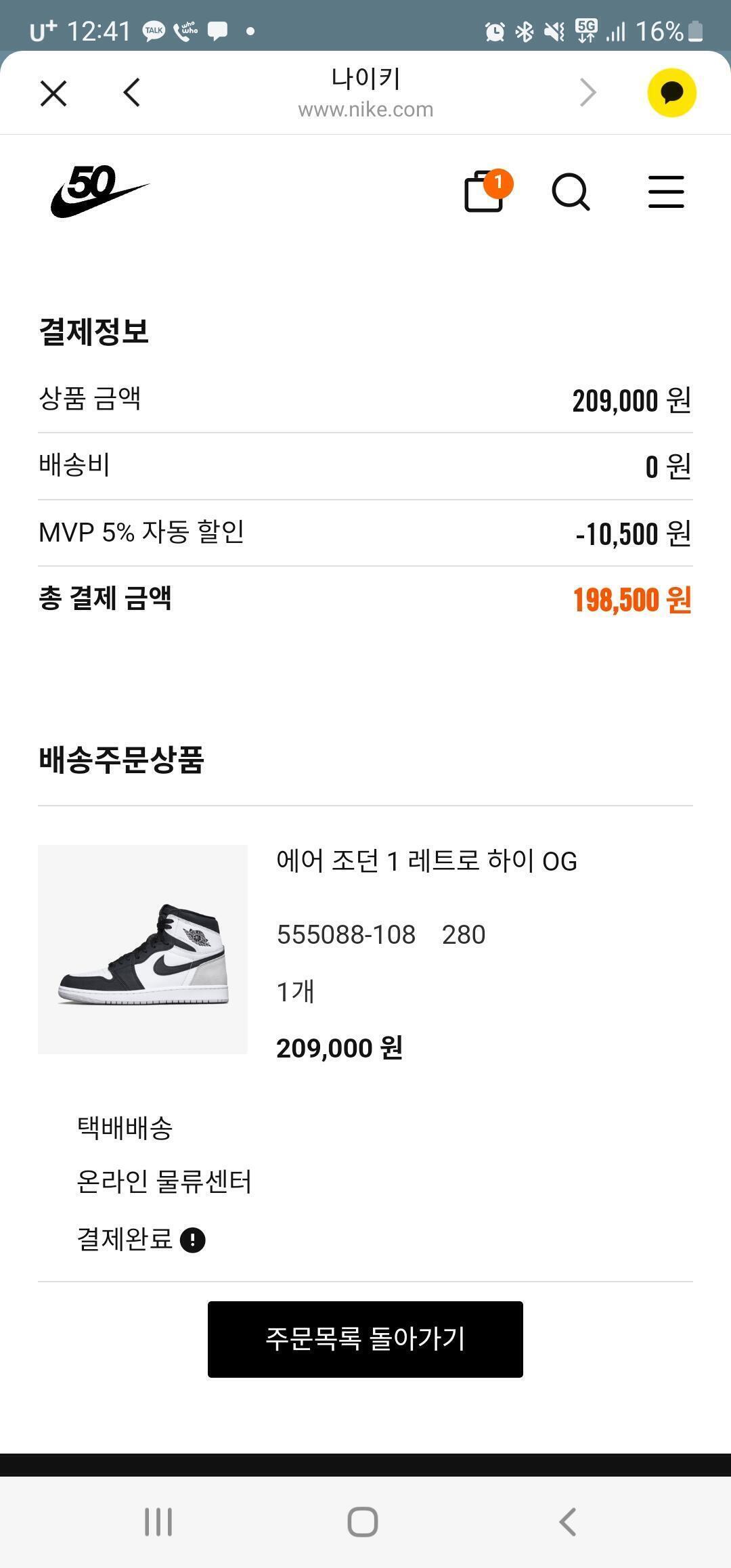Open the hamburger menu

tap(666, 192)
